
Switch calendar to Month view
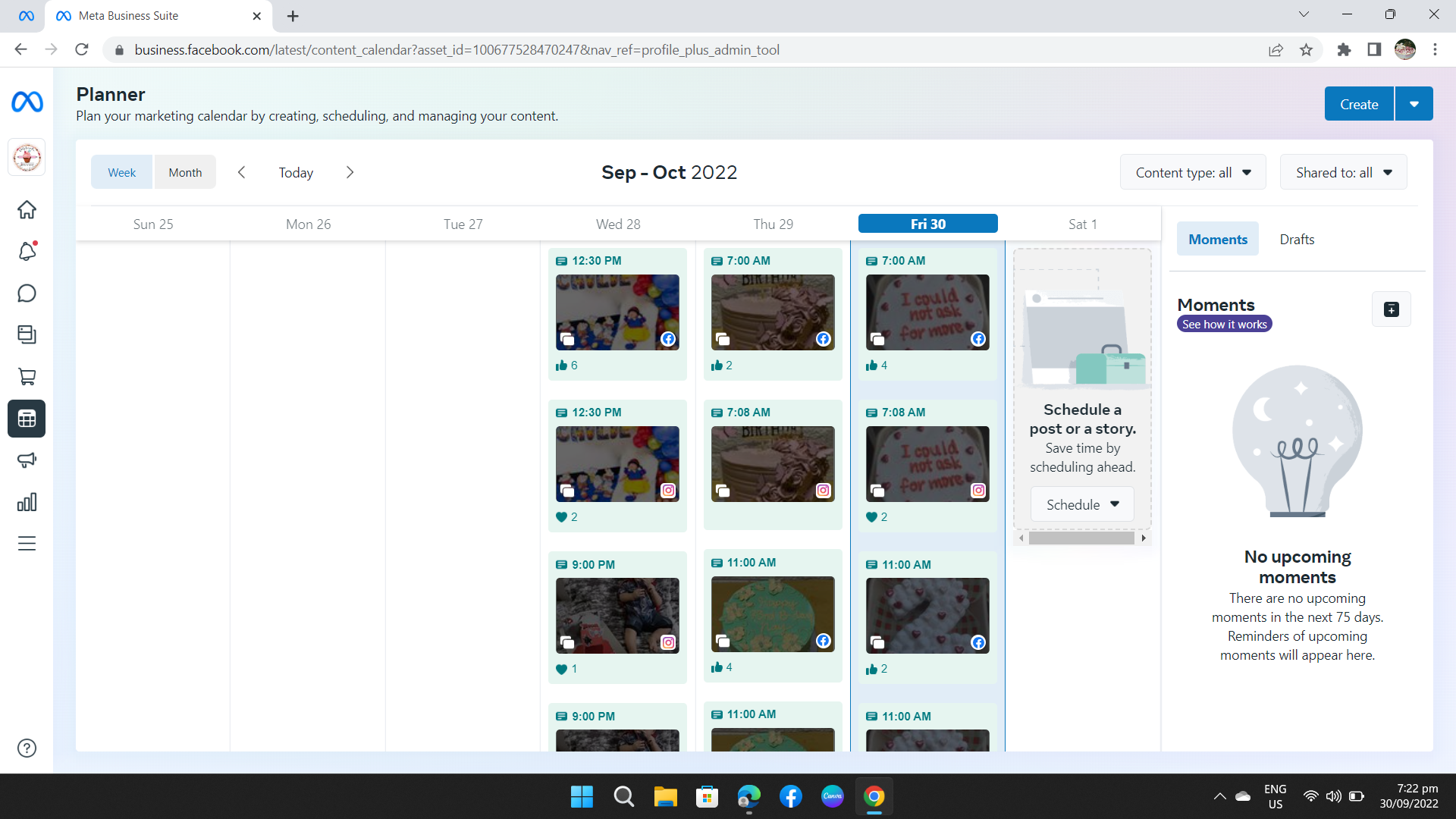[185, 173]
